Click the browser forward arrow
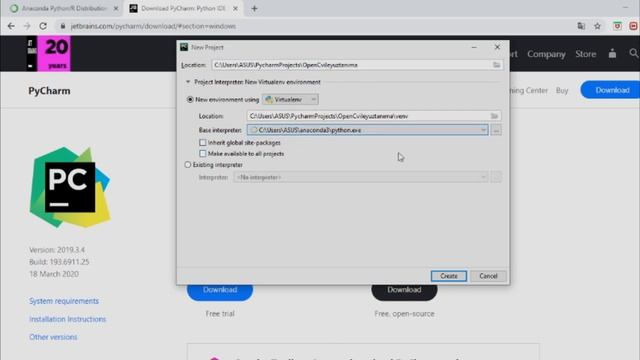 (27, 26)
